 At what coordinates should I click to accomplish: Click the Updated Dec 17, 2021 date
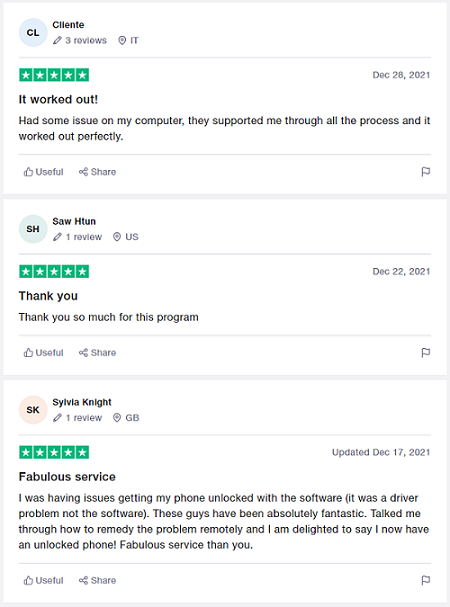coord(381,452)
